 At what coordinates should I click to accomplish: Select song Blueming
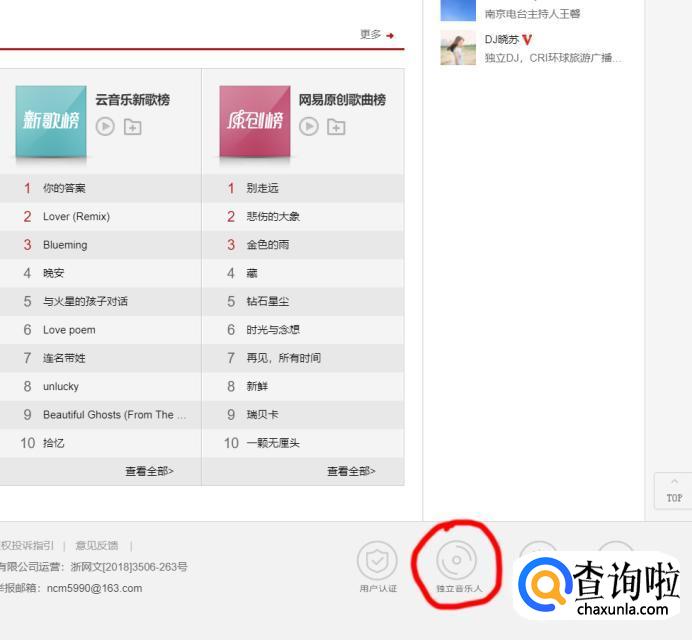(65, 245)
